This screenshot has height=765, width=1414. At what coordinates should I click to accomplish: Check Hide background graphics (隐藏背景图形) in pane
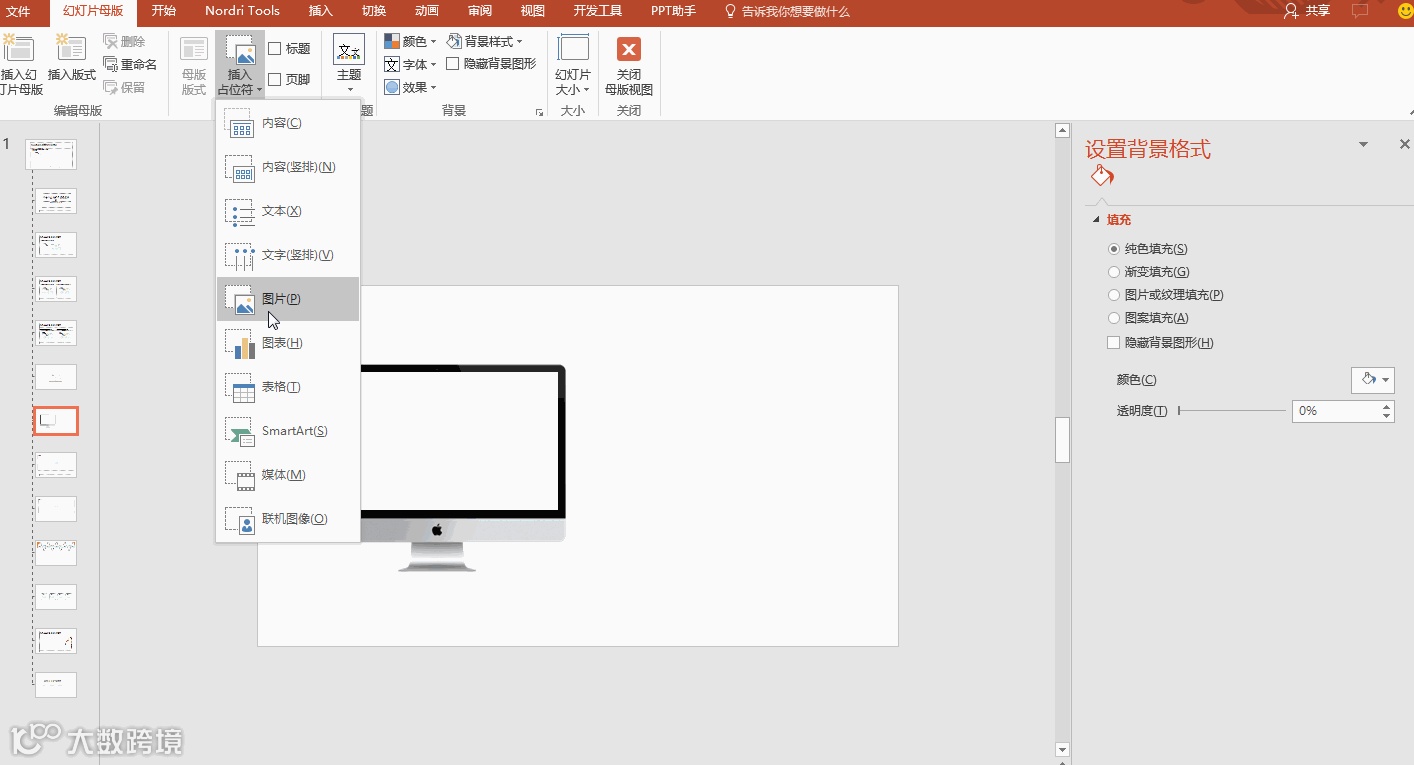coord(1114,343)
